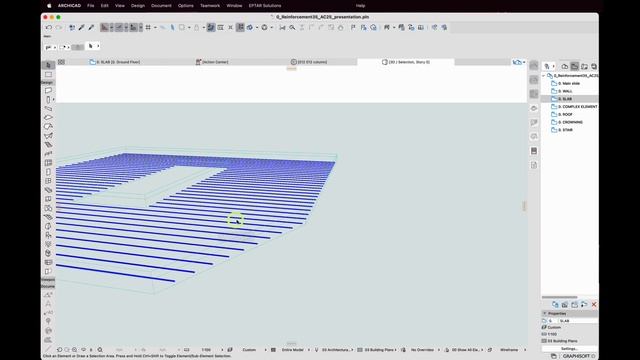Open the 03 Building Plans model view dropdown

click(x=380, y=350)
